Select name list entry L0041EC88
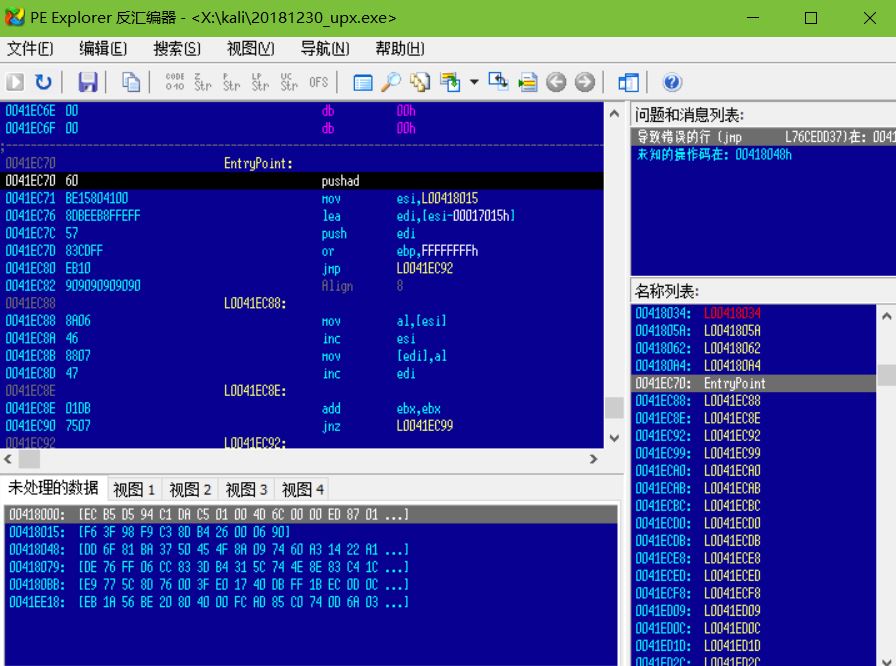The width and height of the screenshot is (896, 666). [754, 401]
